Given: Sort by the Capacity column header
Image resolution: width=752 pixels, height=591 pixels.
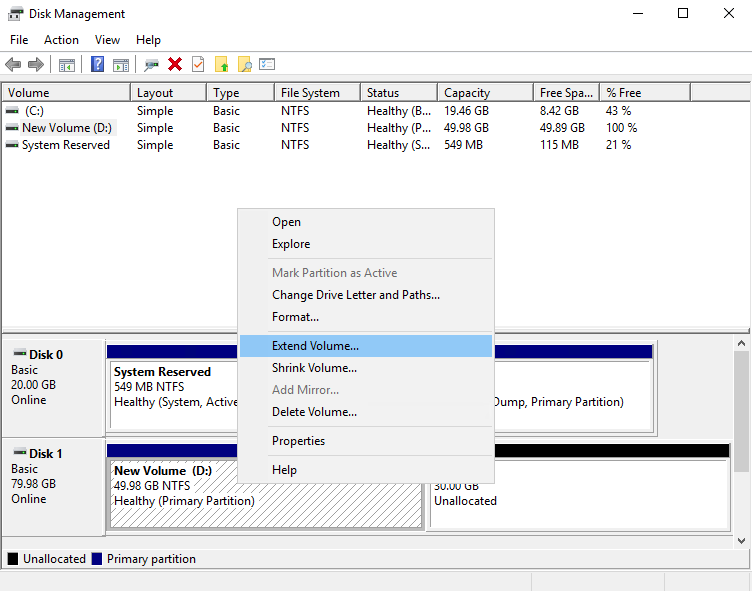Looking at the screenshot, I should (485, 93).
